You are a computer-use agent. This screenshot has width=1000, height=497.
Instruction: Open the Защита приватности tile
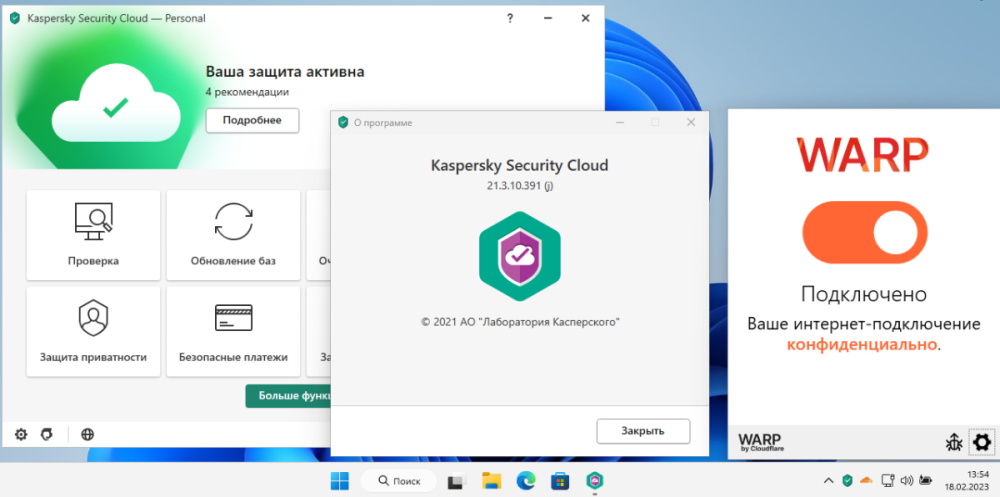tap(93, 331)
